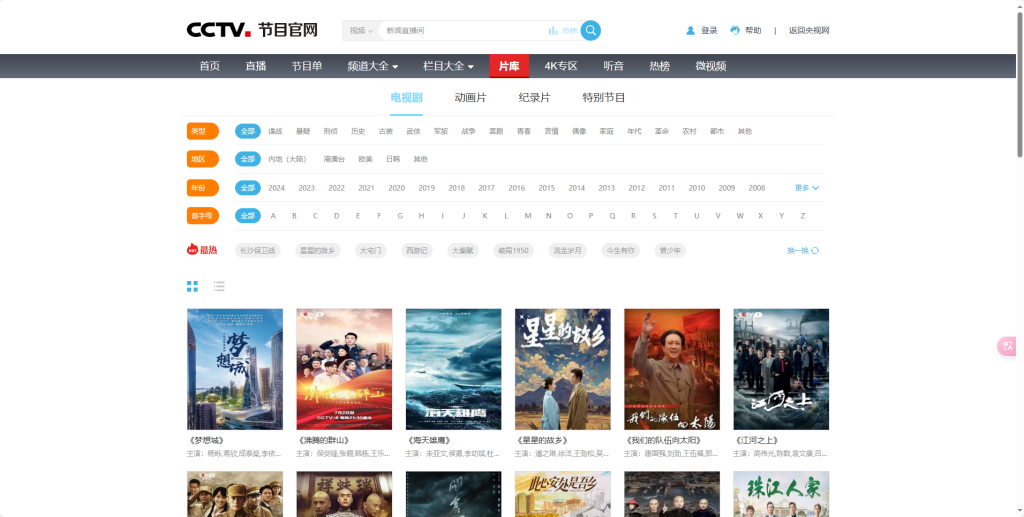Open hot tag 西游记
The height and width of the screenshot is (517, 1024).
click(x=417, y=251)
